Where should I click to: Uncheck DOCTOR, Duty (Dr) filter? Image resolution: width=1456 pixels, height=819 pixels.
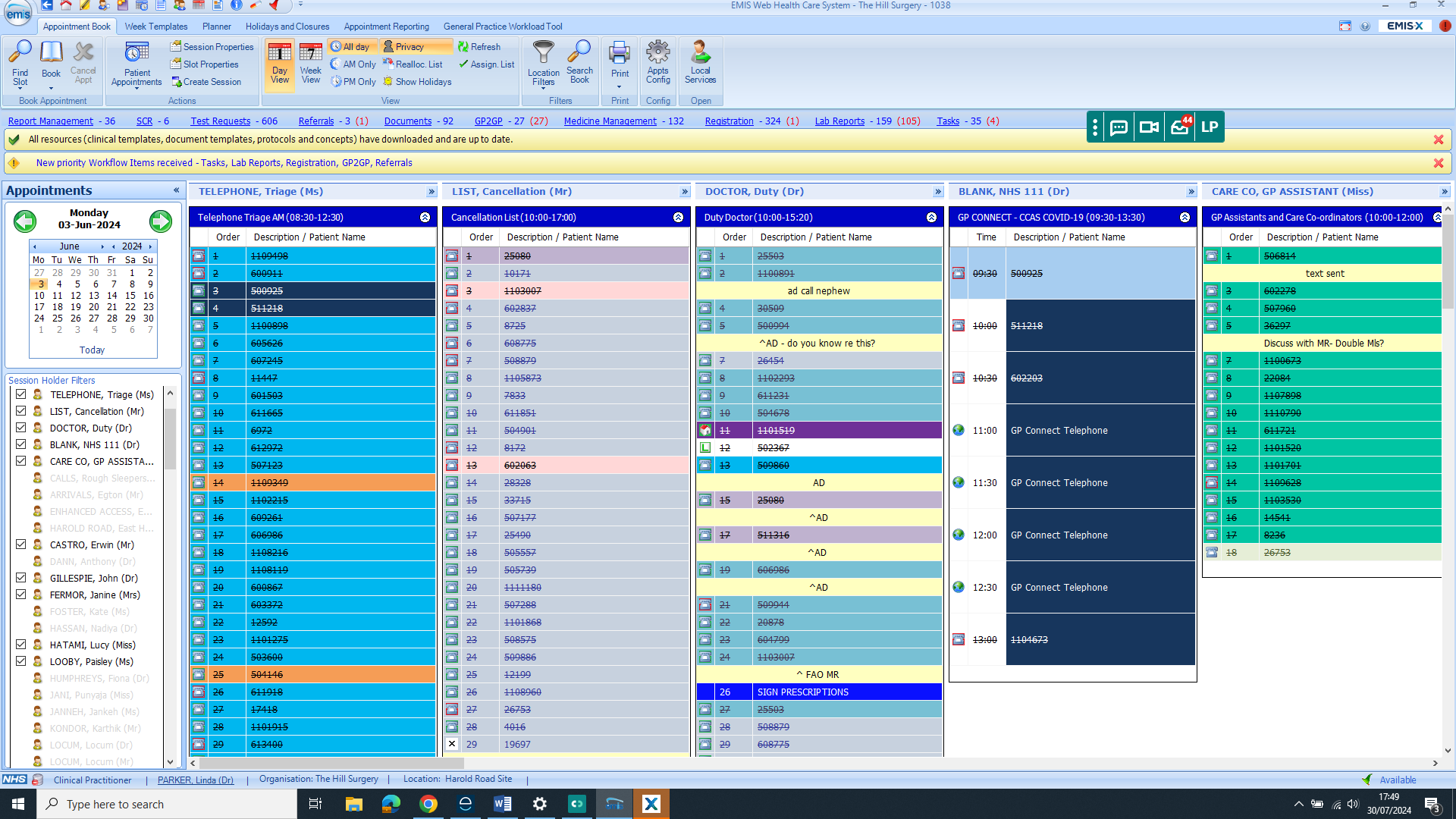[21, 428]
